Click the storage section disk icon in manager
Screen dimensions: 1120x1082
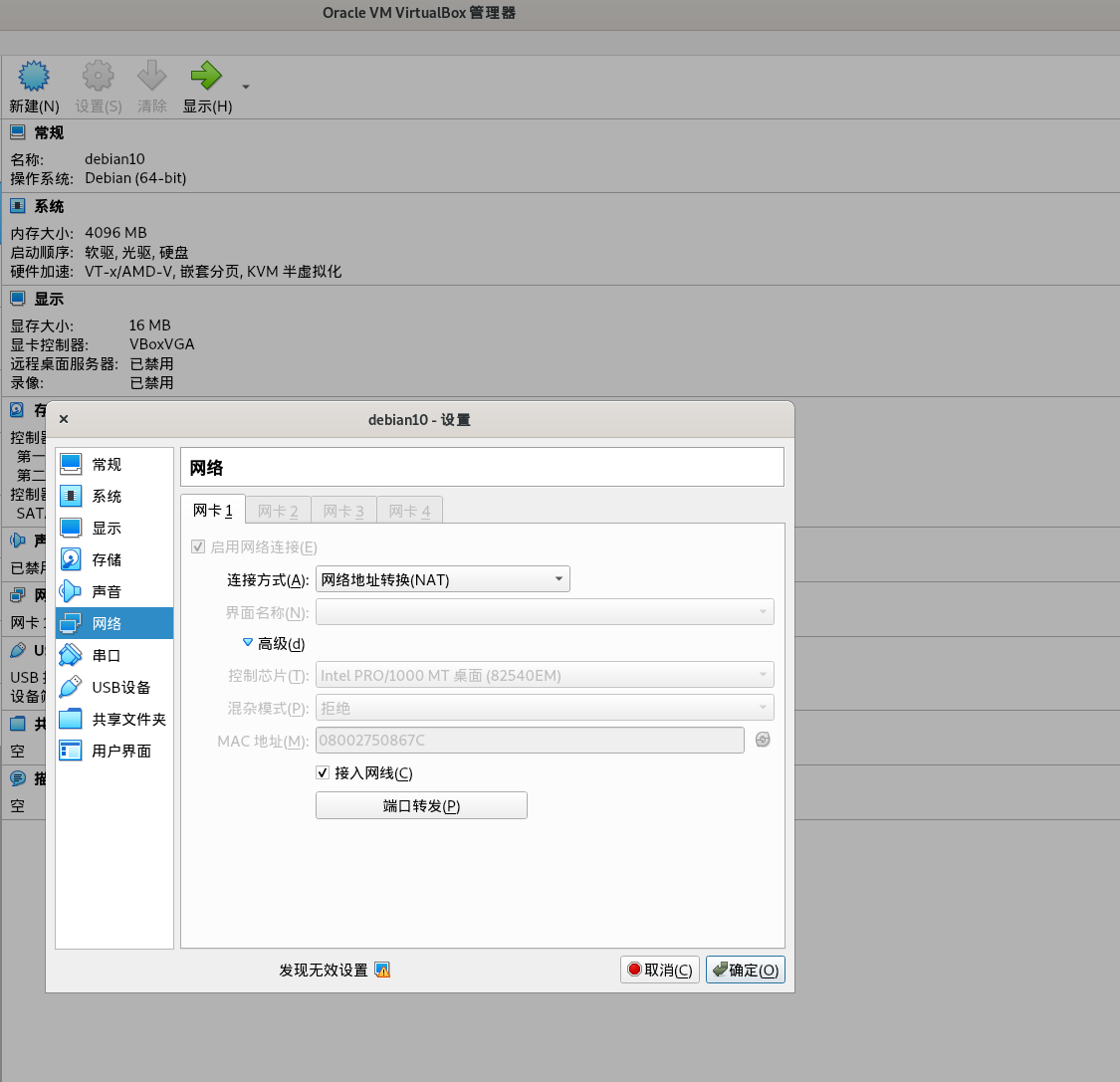click(18, 410)
